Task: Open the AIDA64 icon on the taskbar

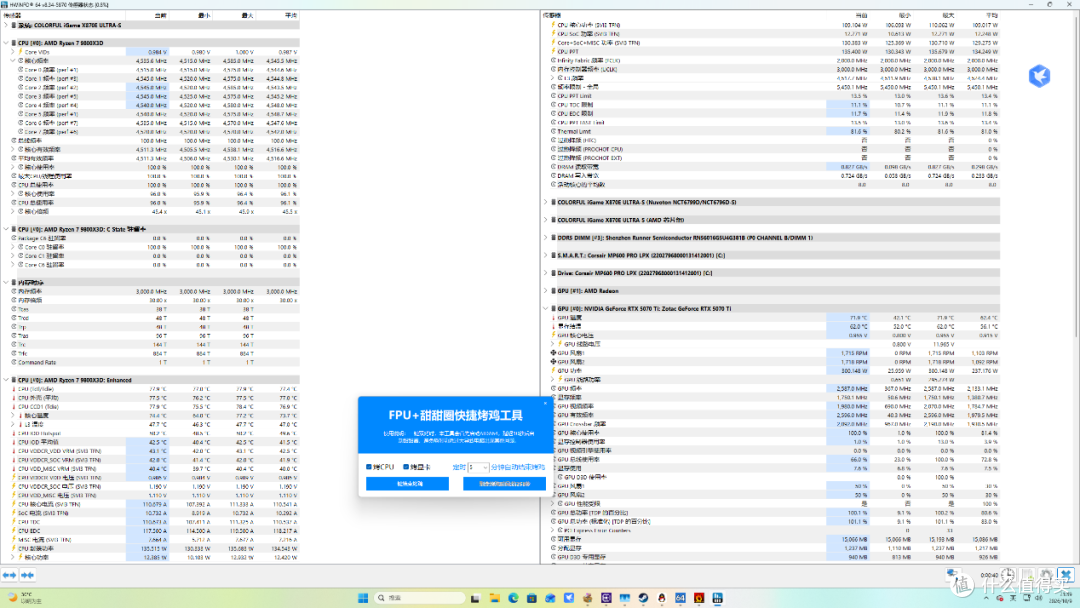Action: 681,598
